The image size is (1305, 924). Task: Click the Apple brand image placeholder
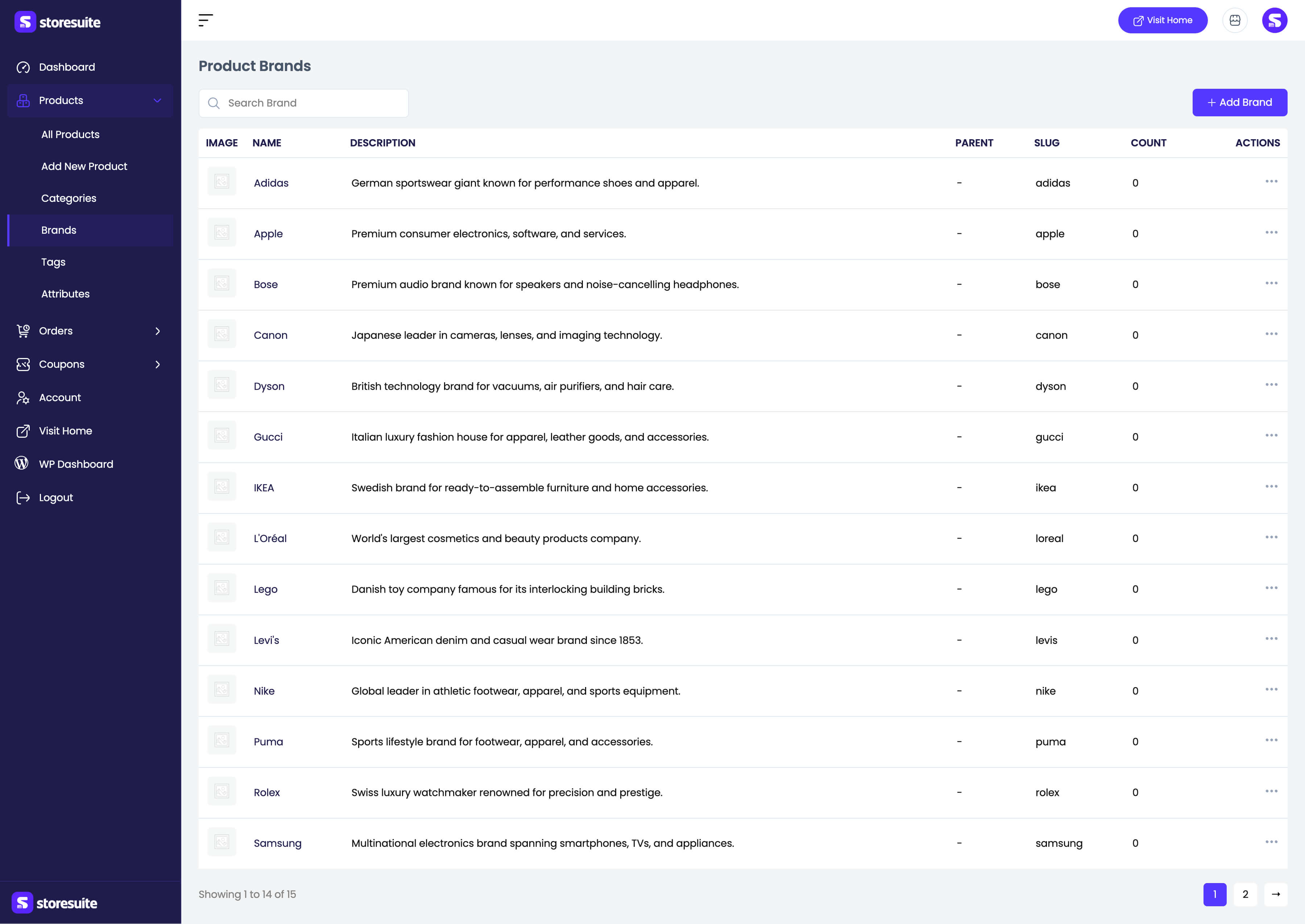point(221,232)
